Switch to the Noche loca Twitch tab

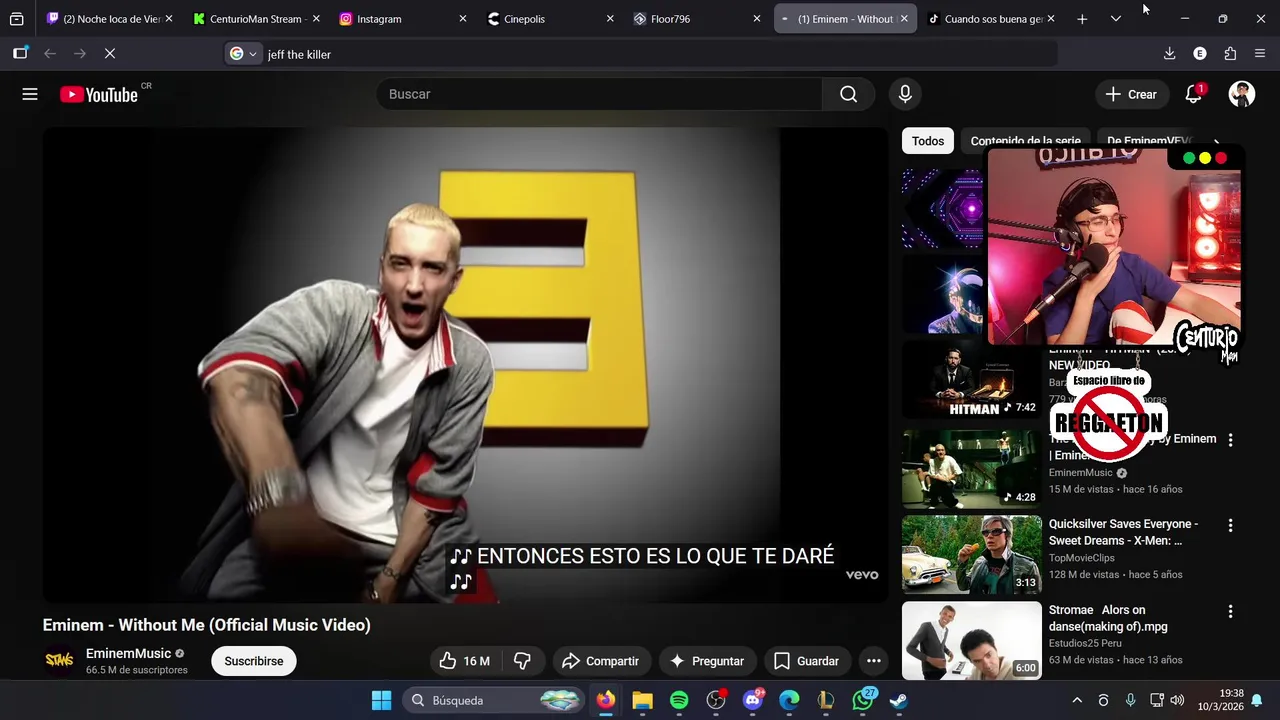click(111, 19)
